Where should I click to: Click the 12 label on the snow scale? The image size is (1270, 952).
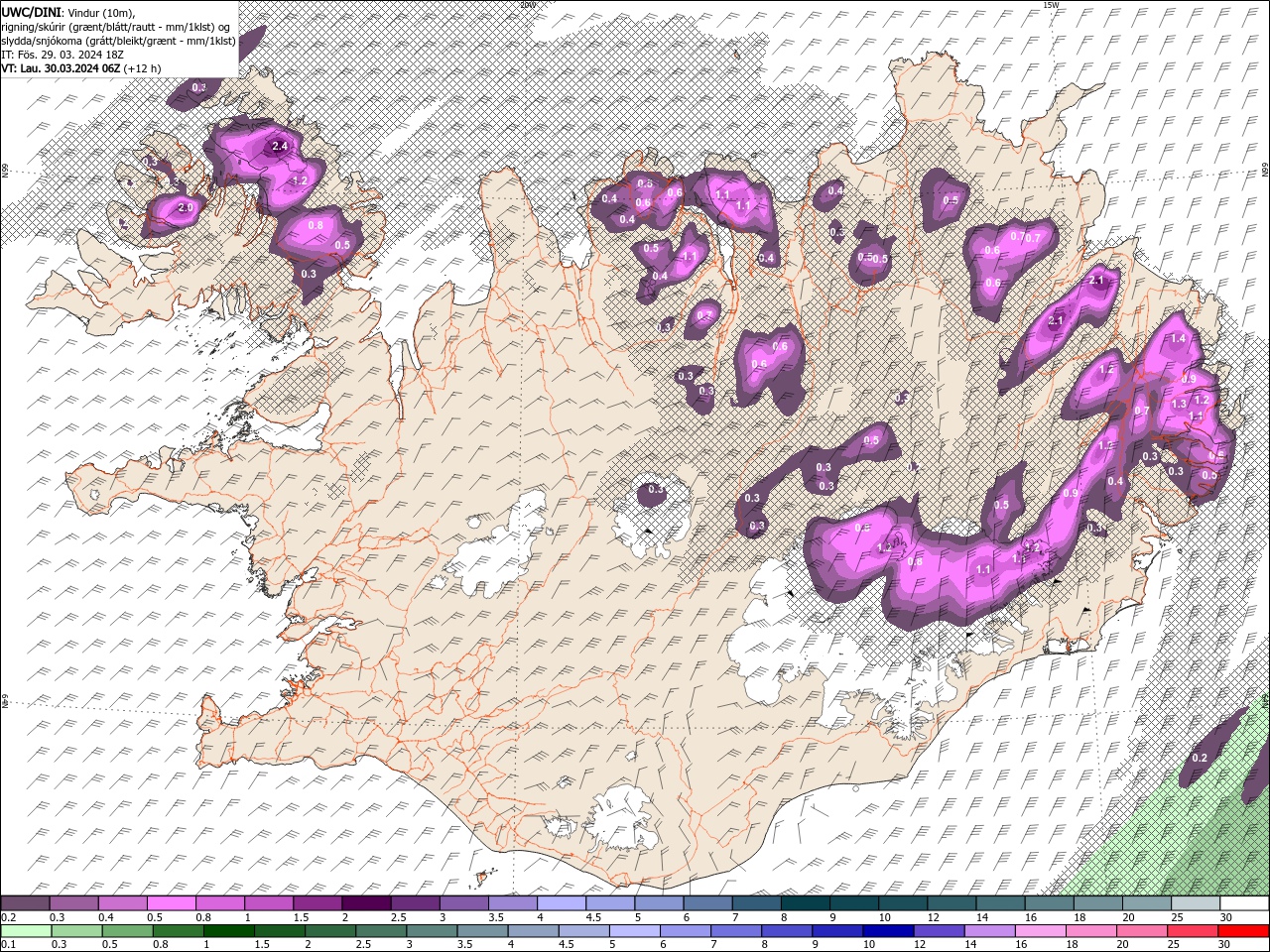(x=934, y=917)
